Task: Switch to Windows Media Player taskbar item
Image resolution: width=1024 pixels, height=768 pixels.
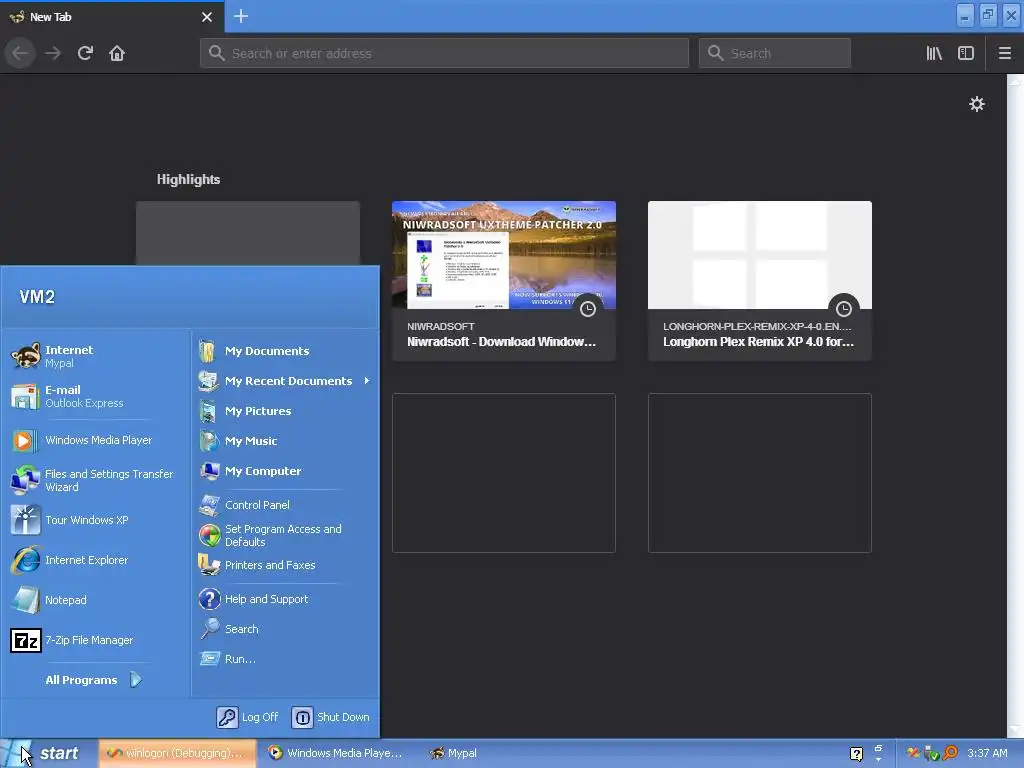Action: (x=335, y=753)
